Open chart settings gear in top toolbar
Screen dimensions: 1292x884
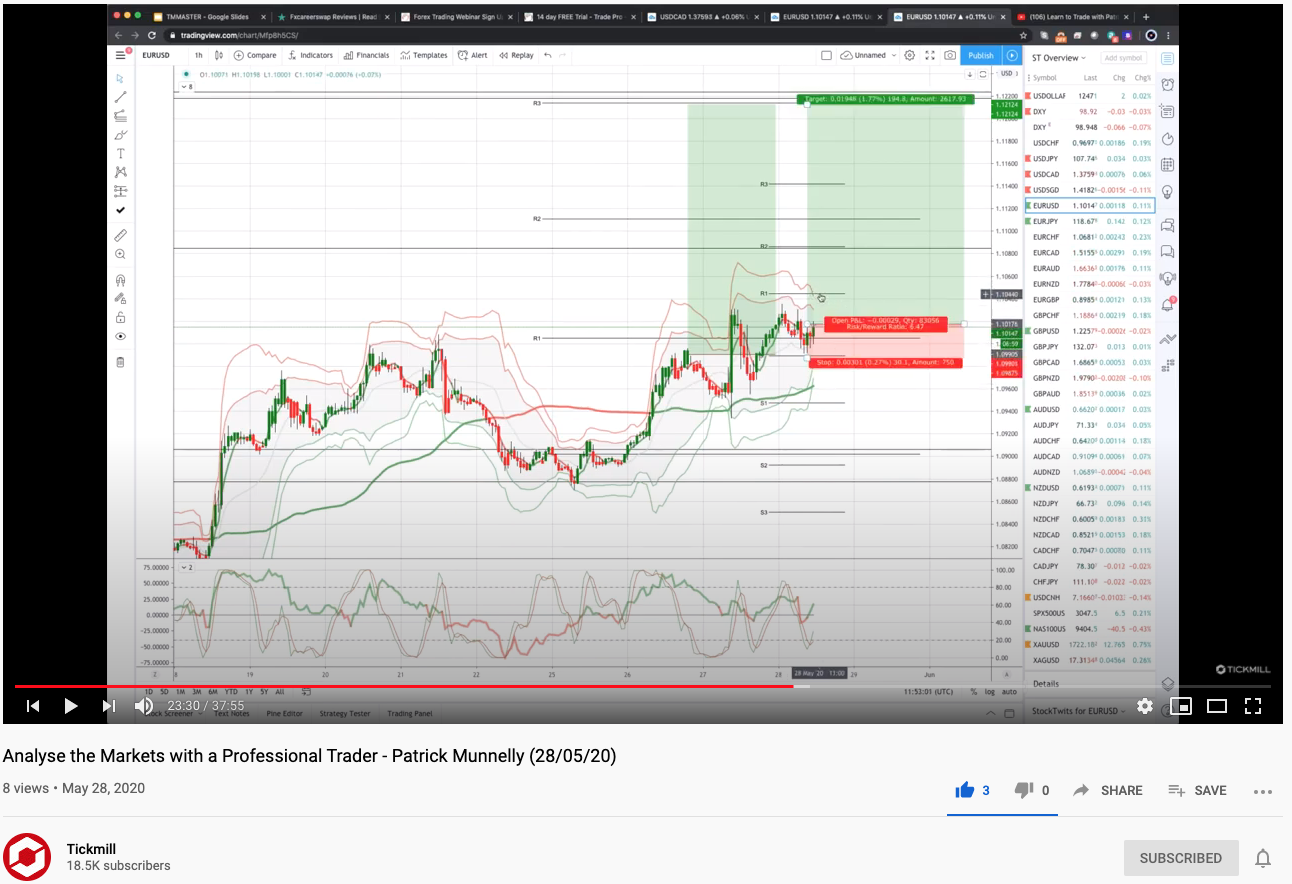click(x=909, y=55)
